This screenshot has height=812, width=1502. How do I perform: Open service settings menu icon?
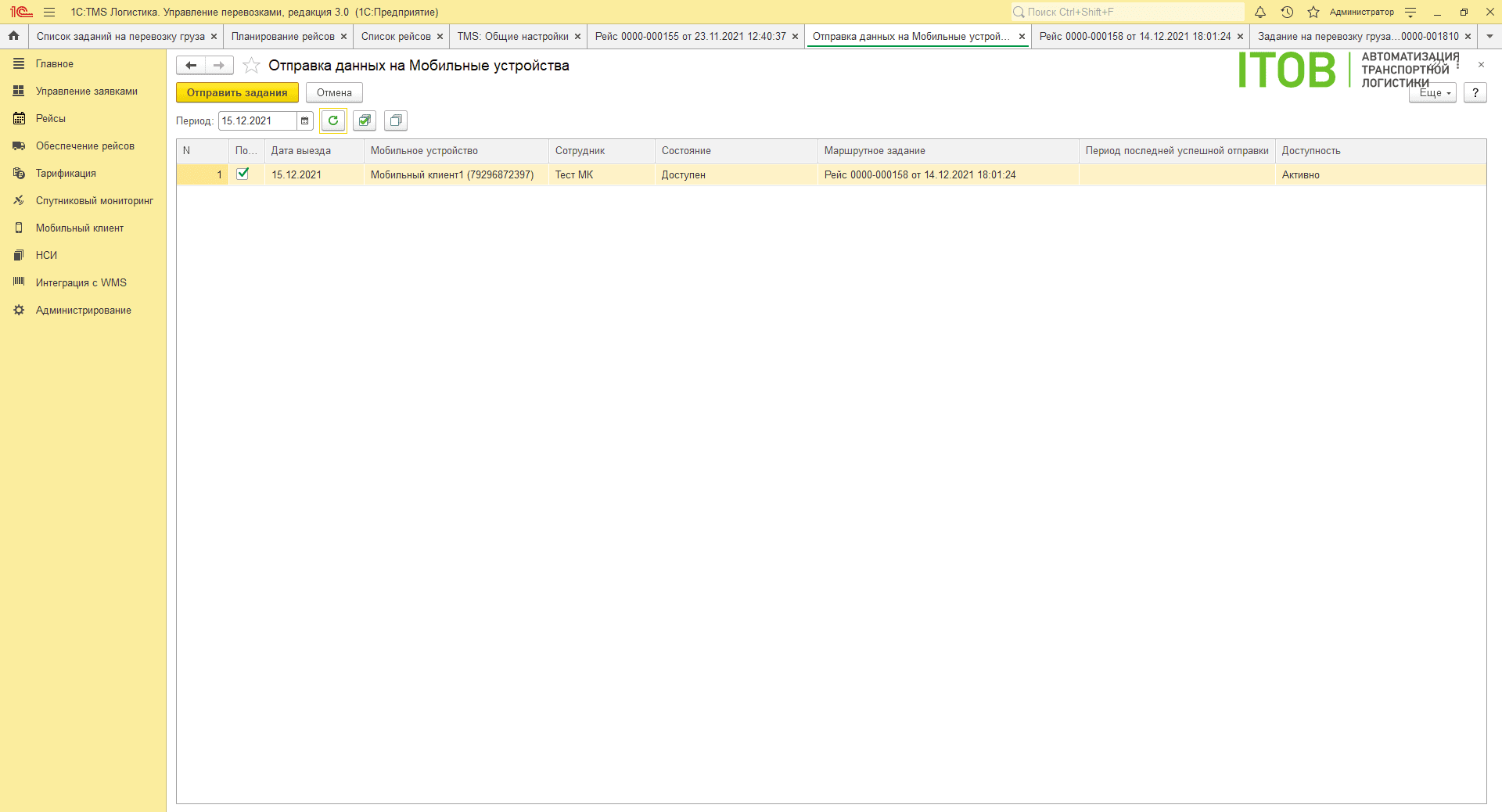click(x=1410, y=12)
